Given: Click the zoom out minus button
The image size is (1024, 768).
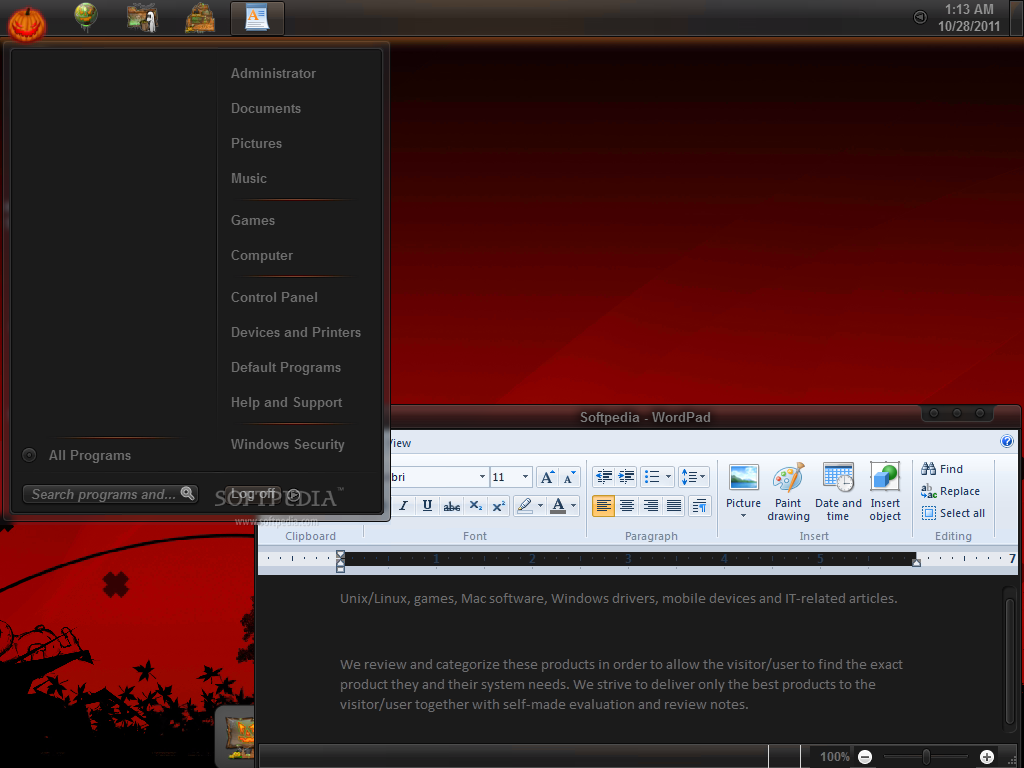Looking at the screenshot, I should click(865, 757).
